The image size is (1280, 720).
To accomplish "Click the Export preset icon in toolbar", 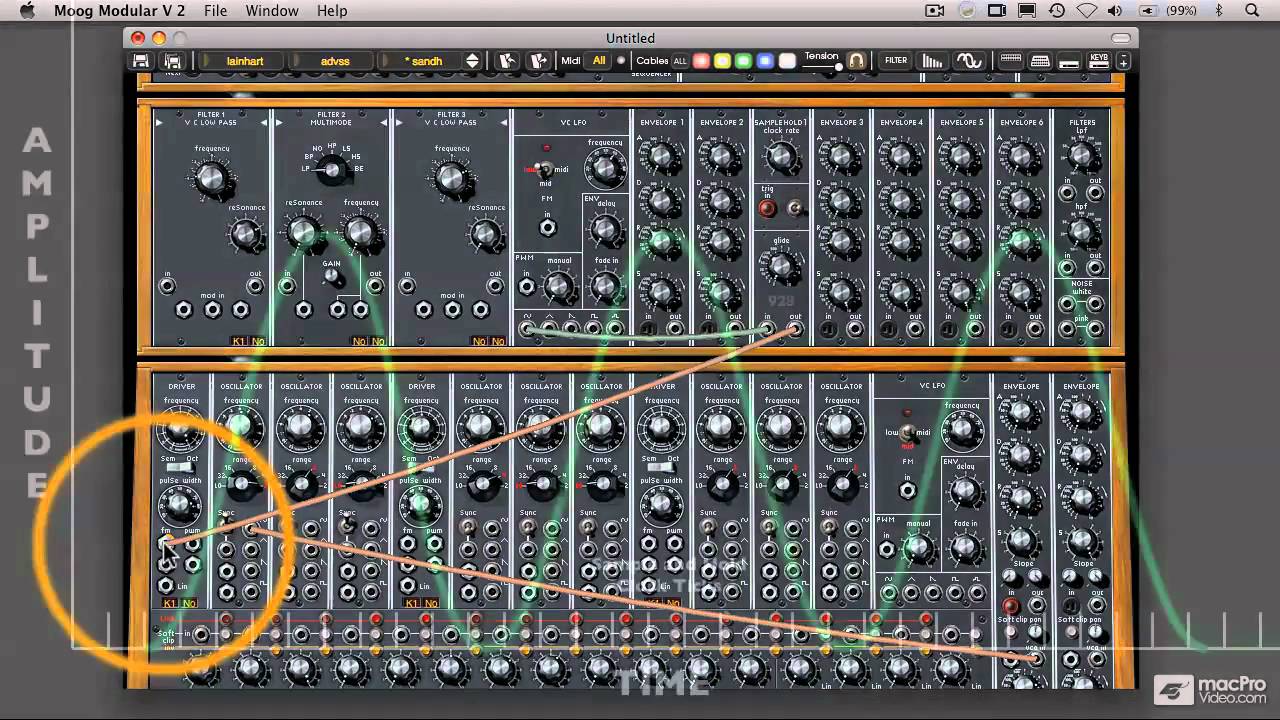I will 538,61.
